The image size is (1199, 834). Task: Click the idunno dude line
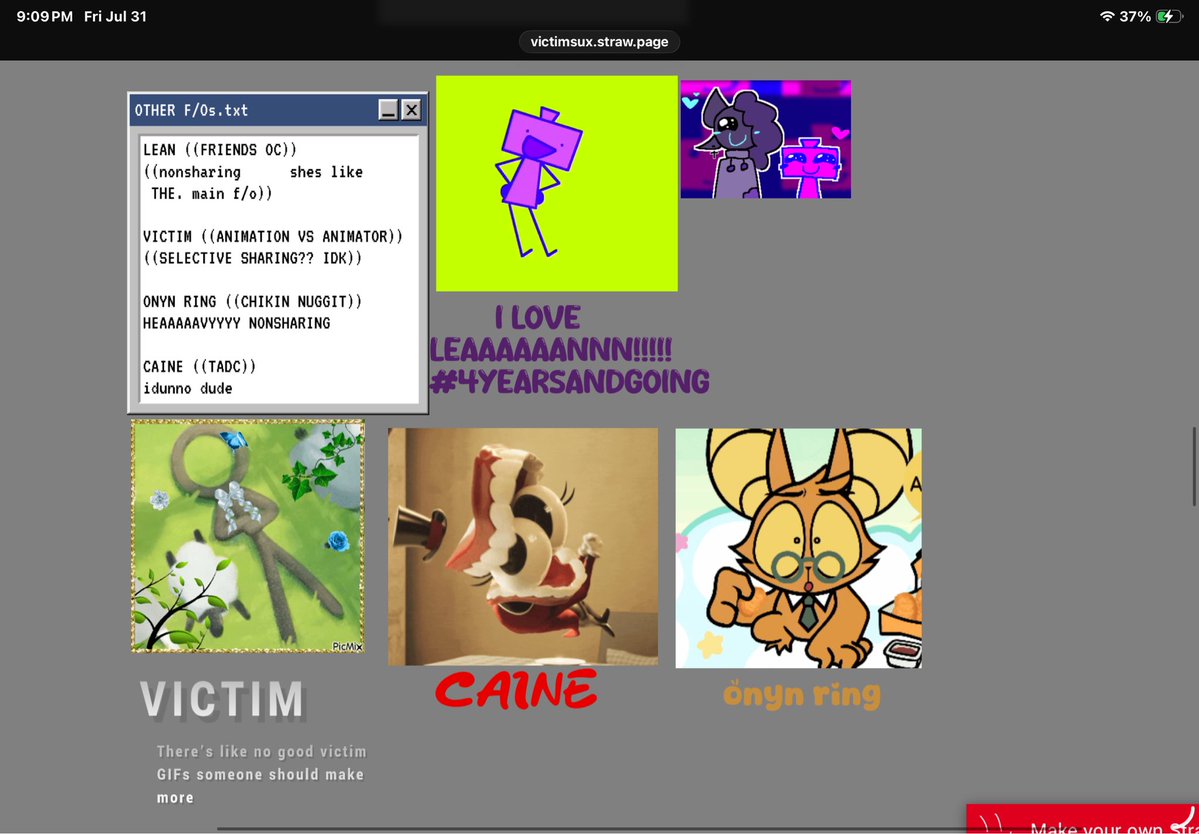coord(187,388)
